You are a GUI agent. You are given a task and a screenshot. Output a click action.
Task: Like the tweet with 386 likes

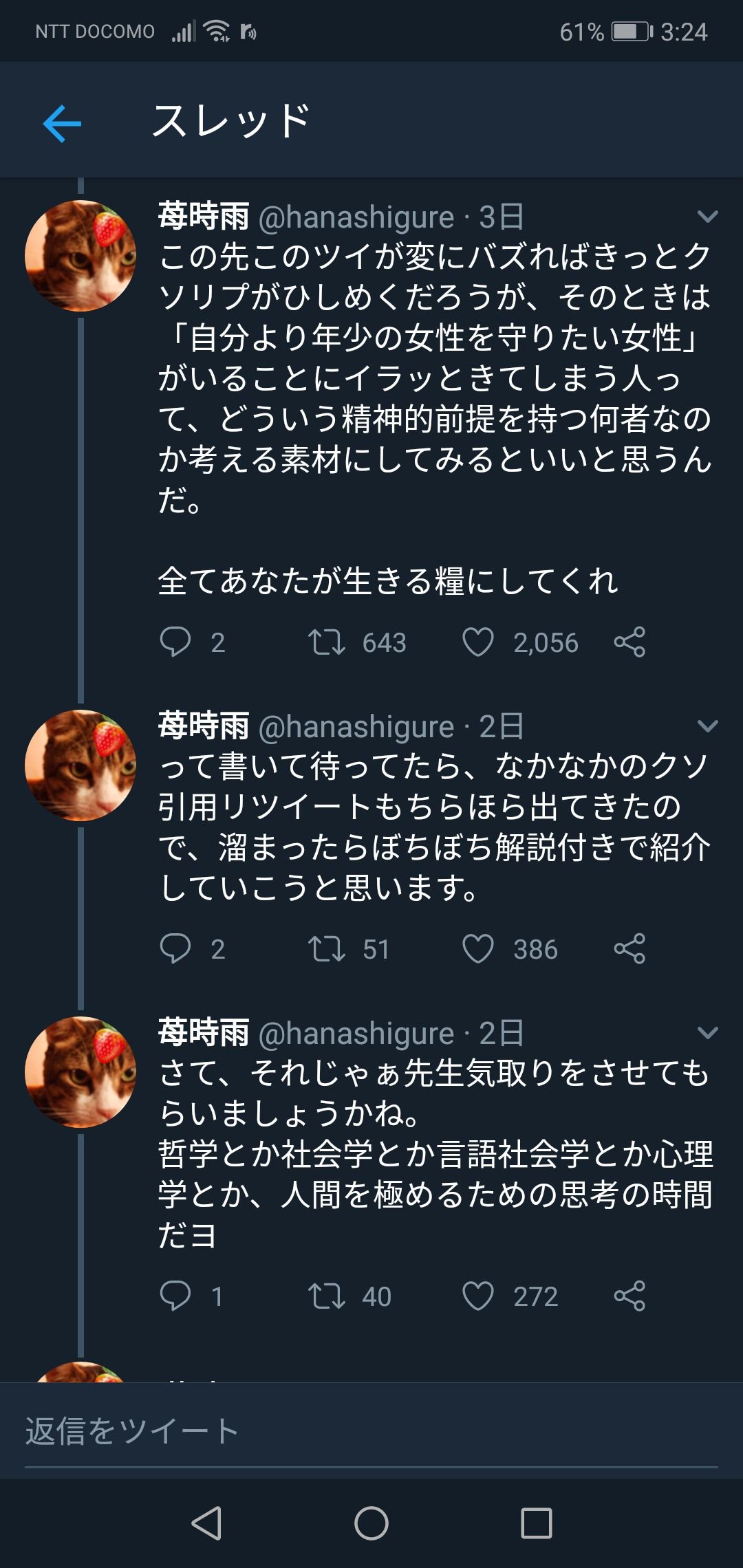[478, 949]
